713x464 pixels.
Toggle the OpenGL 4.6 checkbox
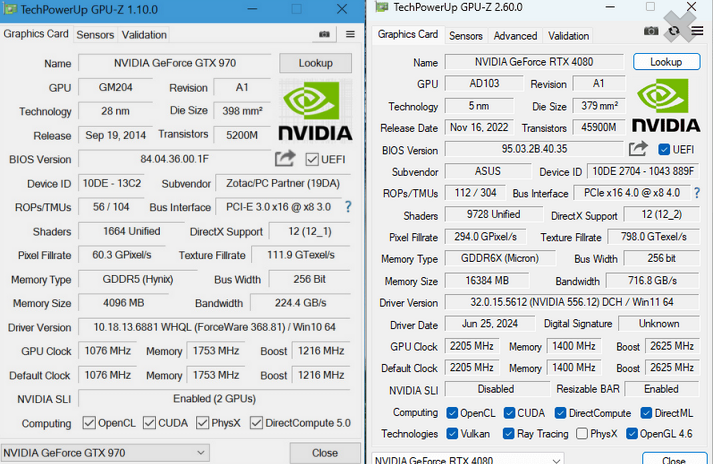click(x=632, y=434)
